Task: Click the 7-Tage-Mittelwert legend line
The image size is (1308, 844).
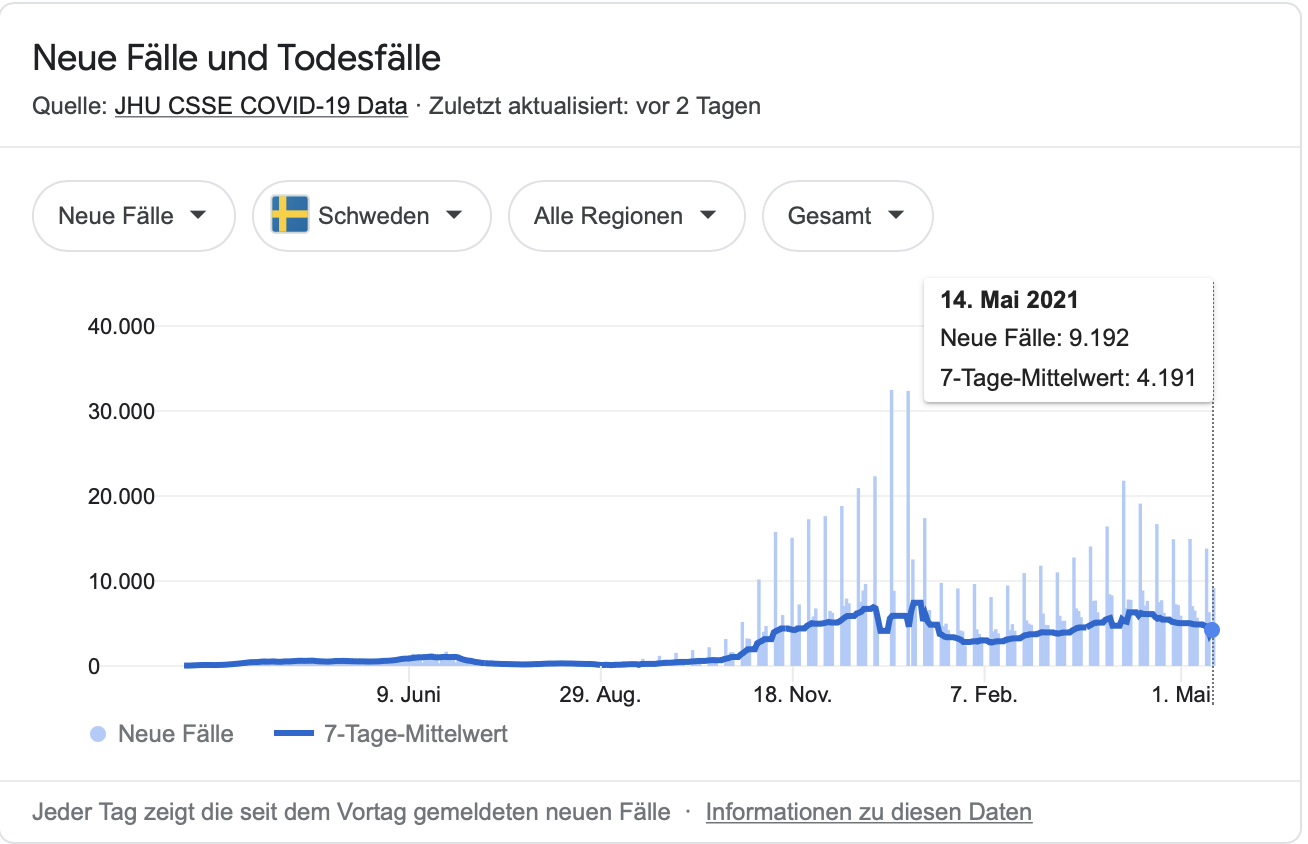Action: (x=293, y=734)
